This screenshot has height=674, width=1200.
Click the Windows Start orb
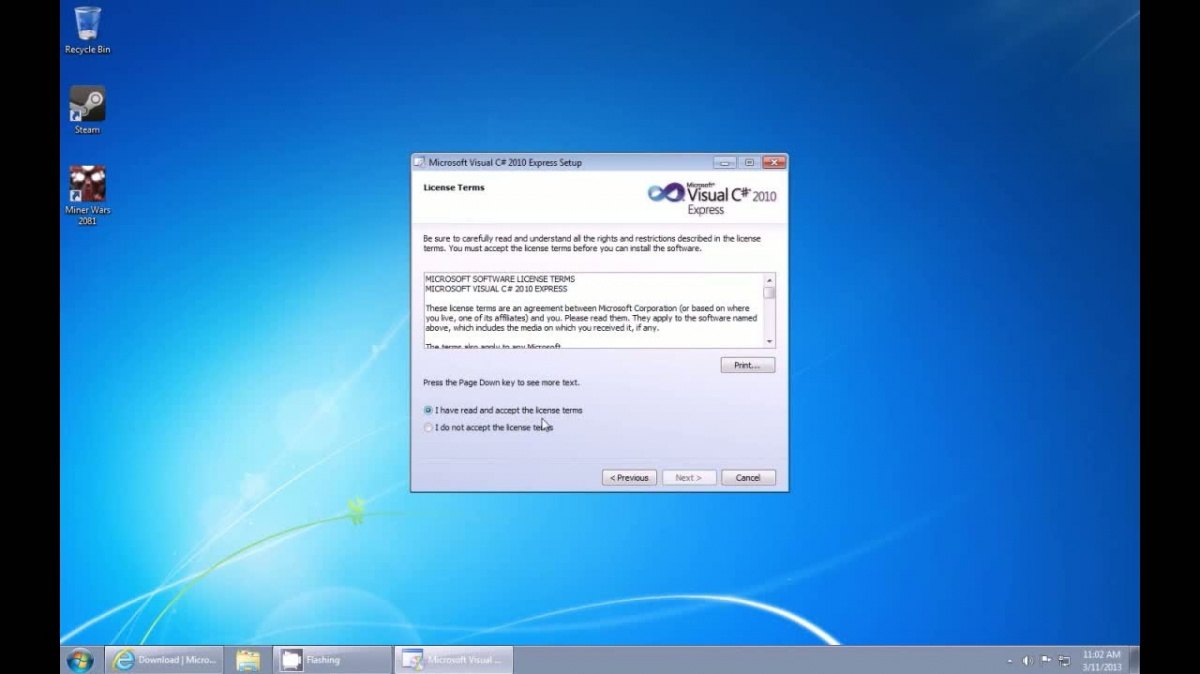[80, 660]
